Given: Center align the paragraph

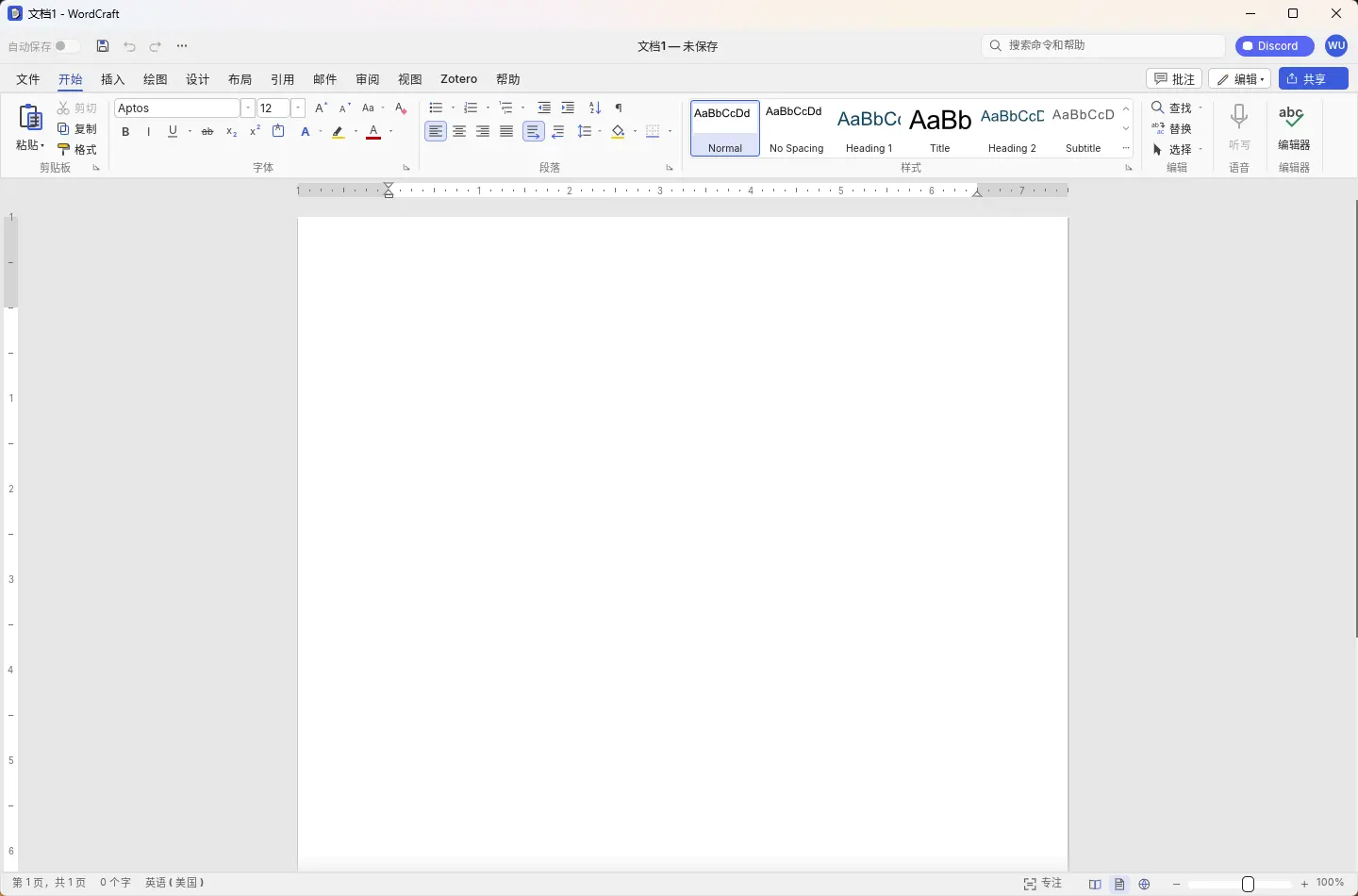Looking at the screenshot, I should pyautogui.click(x=459, y=132).
